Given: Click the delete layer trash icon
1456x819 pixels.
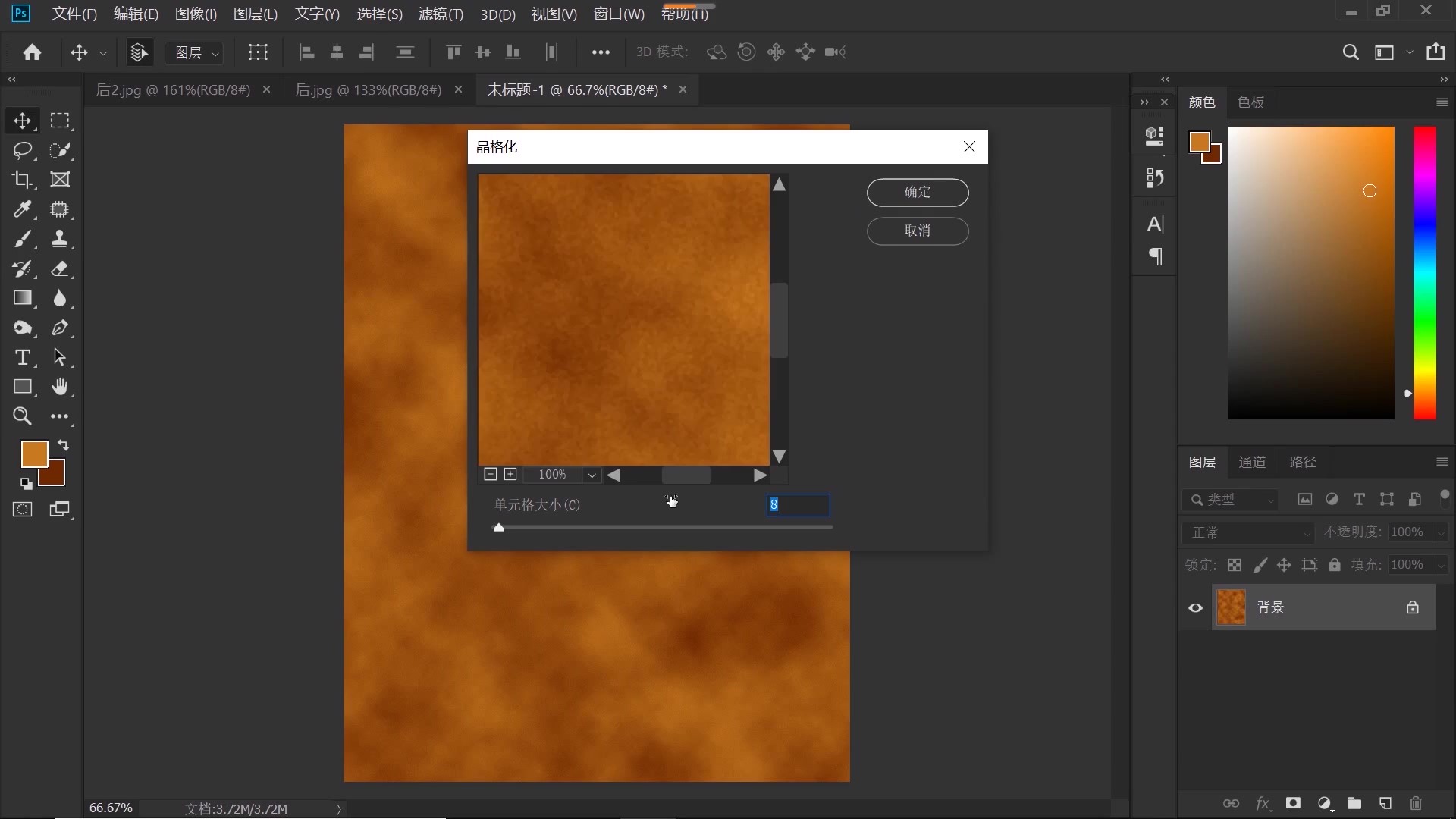Looking at the screenshot, I should [x=1415, y=803].
